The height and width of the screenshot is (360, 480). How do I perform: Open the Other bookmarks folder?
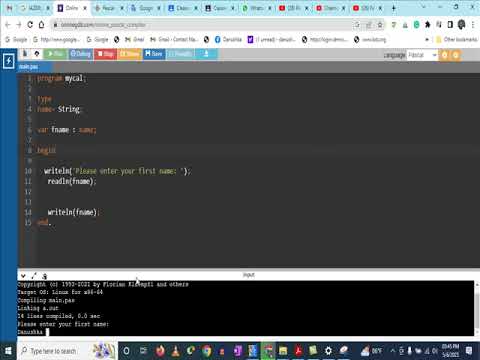tap(457, 39)
